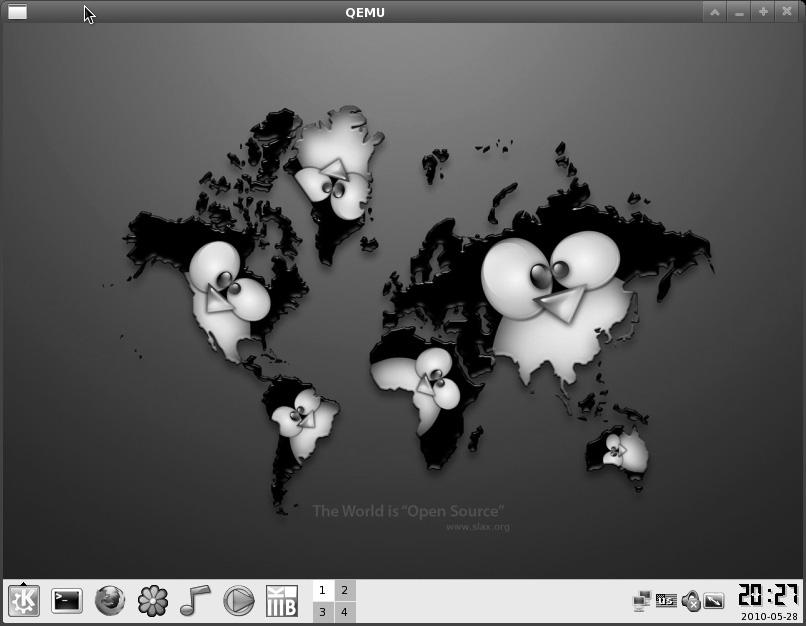Open the music note audio player
Screen dimensions: 806x626
tap(195, 600)
